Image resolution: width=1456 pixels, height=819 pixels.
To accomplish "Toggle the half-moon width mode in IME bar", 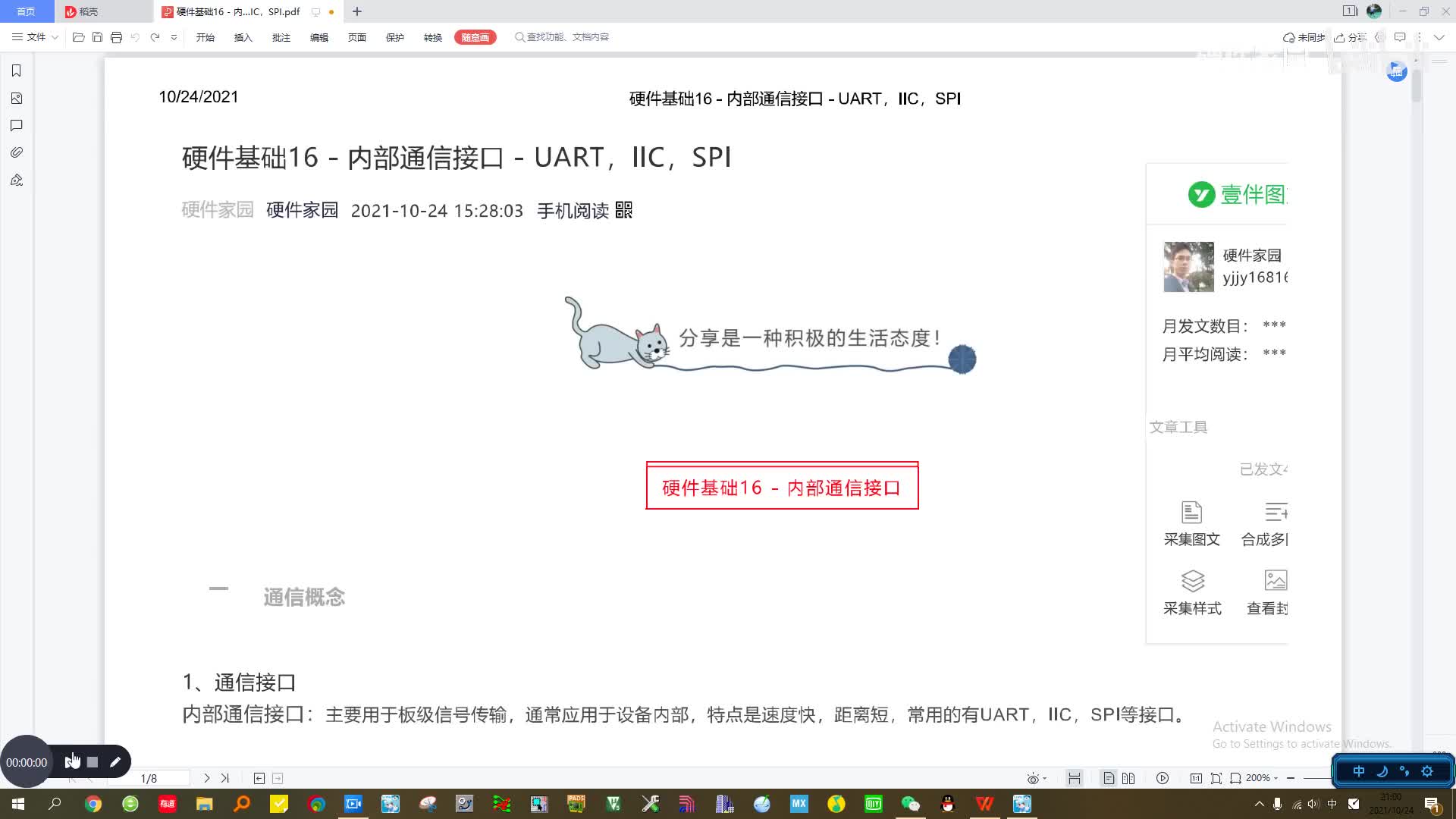I will (x=1382, y=771).
